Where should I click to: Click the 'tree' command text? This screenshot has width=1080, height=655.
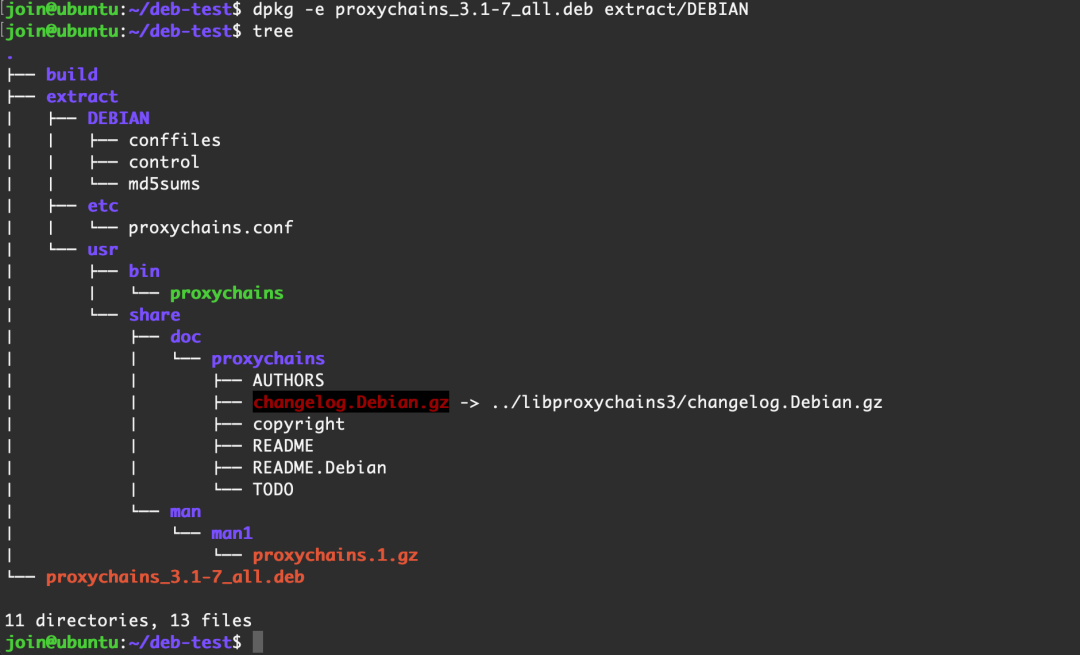(273, 31)
